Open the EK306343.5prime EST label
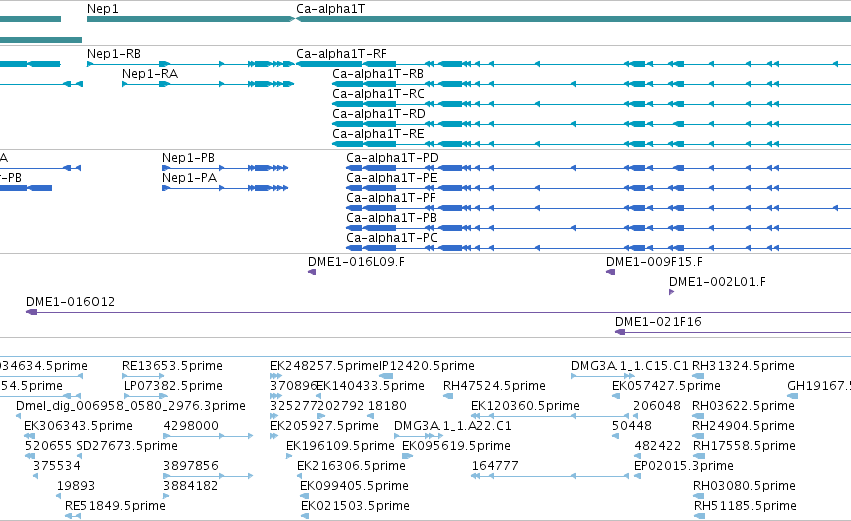Image resolution: width=851 pixels, height=521 pixels. (78, 427)
